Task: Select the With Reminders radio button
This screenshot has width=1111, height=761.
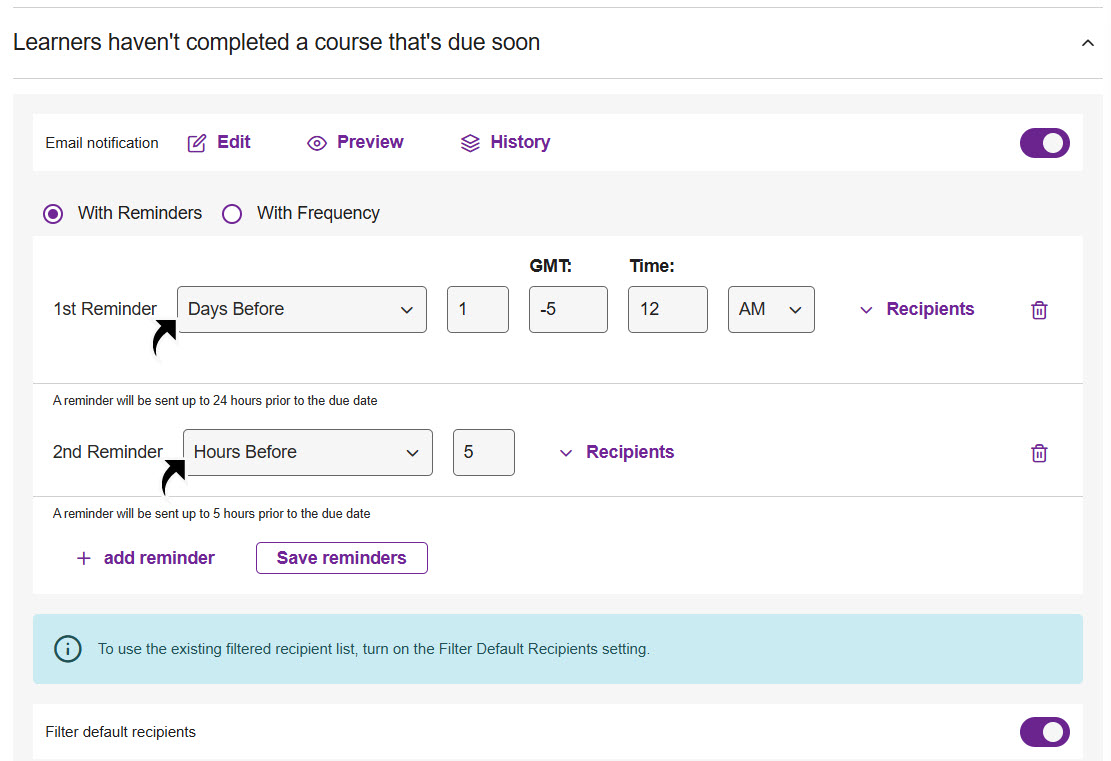Action: 53,213
